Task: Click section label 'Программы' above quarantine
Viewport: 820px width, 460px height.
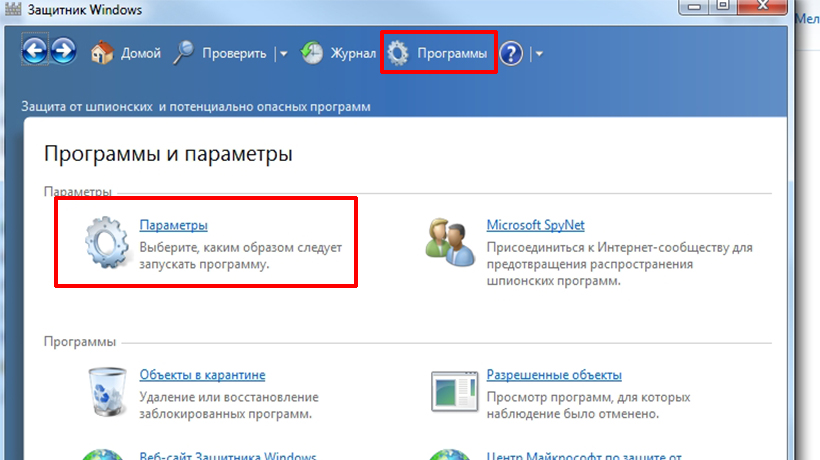Action: [x=79, y=342]
